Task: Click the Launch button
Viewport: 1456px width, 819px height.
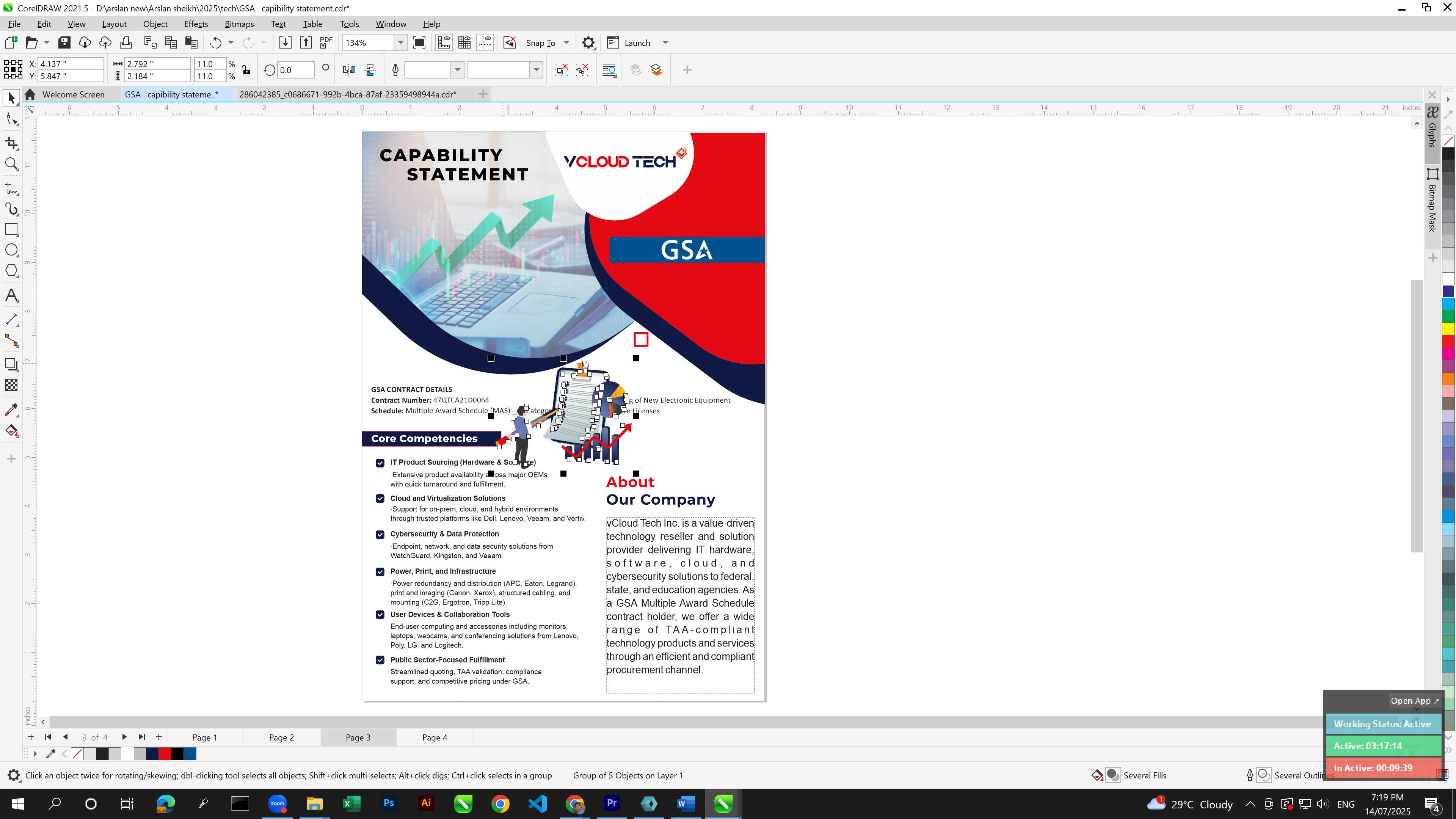Action: (629, 42)
